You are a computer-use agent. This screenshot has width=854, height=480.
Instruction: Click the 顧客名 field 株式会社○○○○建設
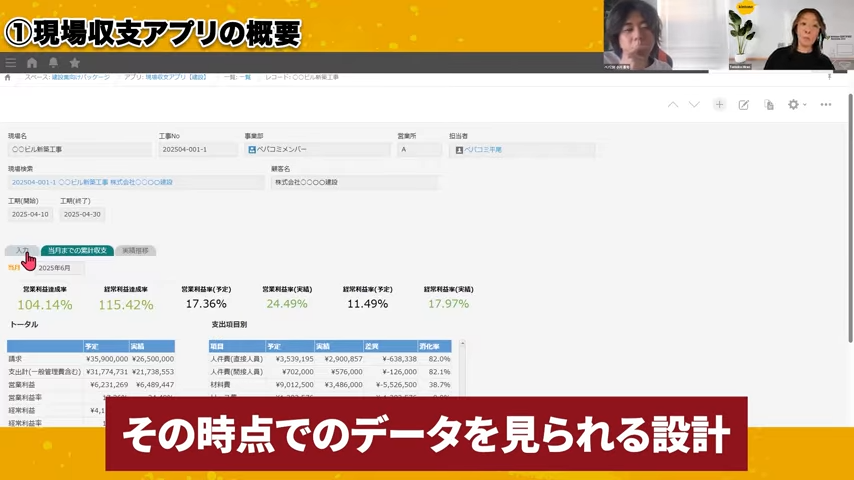[354, 182]
